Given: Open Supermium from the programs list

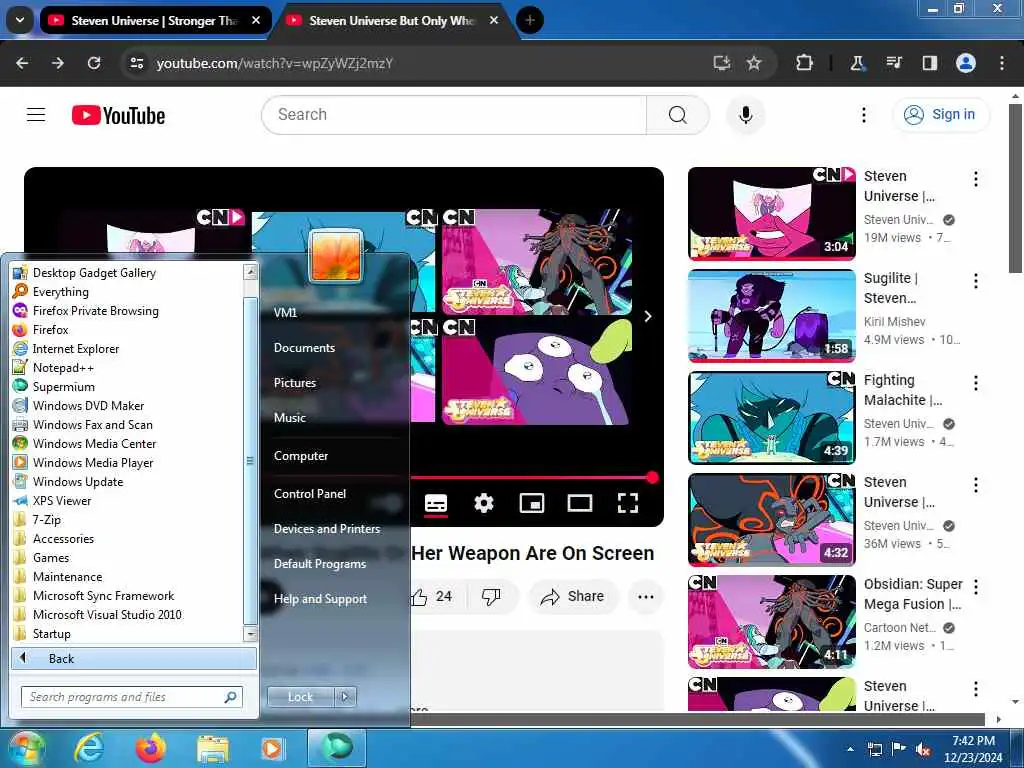Looking at the screenshot, I should point(63,387).
